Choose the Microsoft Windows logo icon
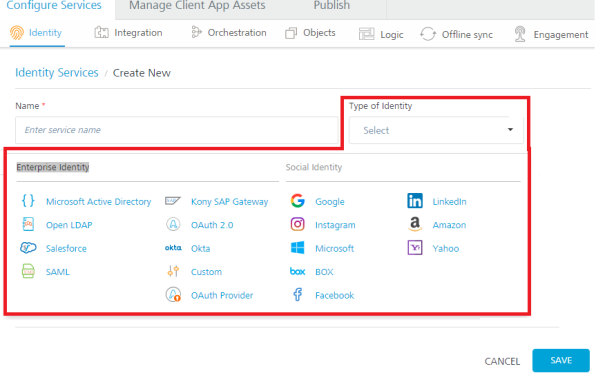This screenshot has width=596, height=384. pyautogui.click(x=298, y=248)
